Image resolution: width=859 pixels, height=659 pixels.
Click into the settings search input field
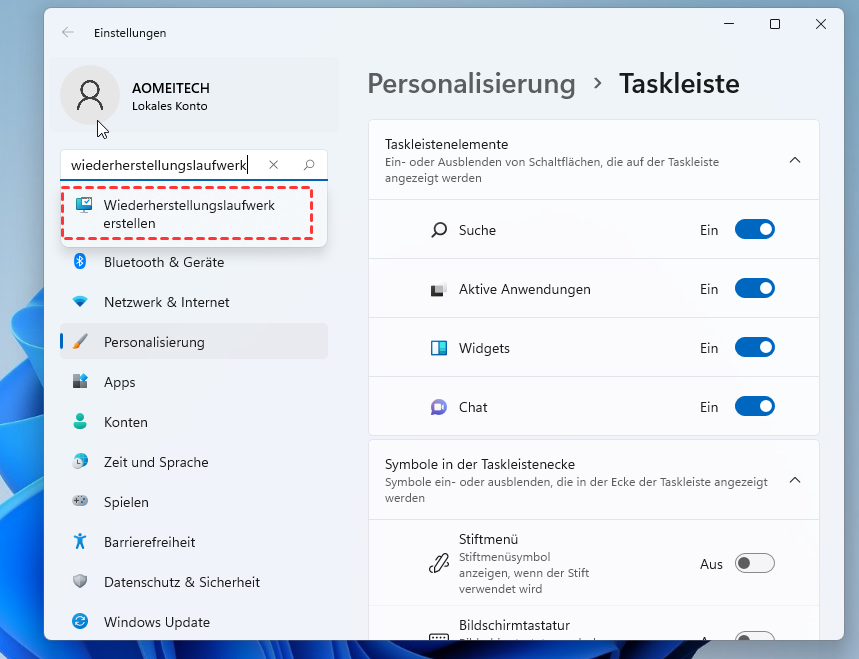[160, 165]
